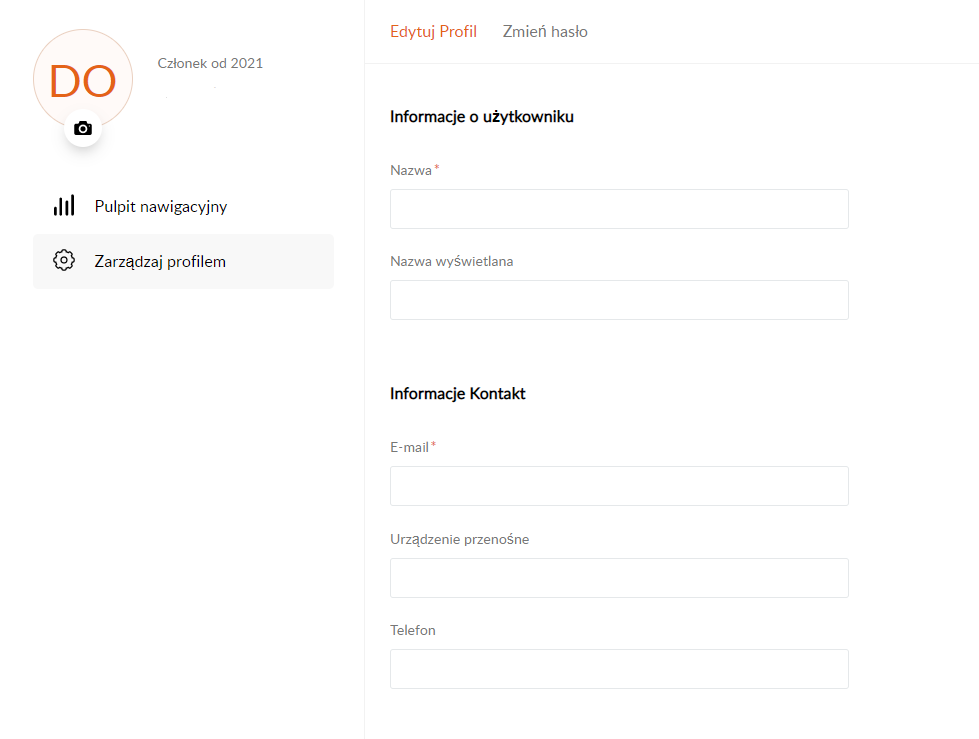Click the Informacje Kontakt section heading
Image resolution: width=979 pixels, height=739 pixels.
pos(457,394)
